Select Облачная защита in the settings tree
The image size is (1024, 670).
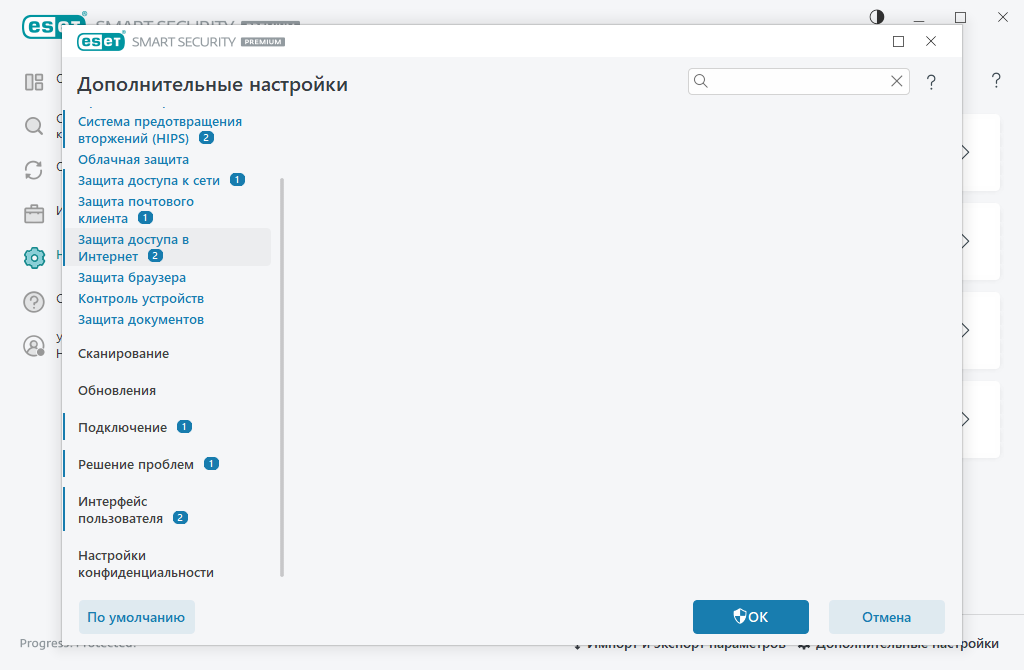tap(133, 159)
